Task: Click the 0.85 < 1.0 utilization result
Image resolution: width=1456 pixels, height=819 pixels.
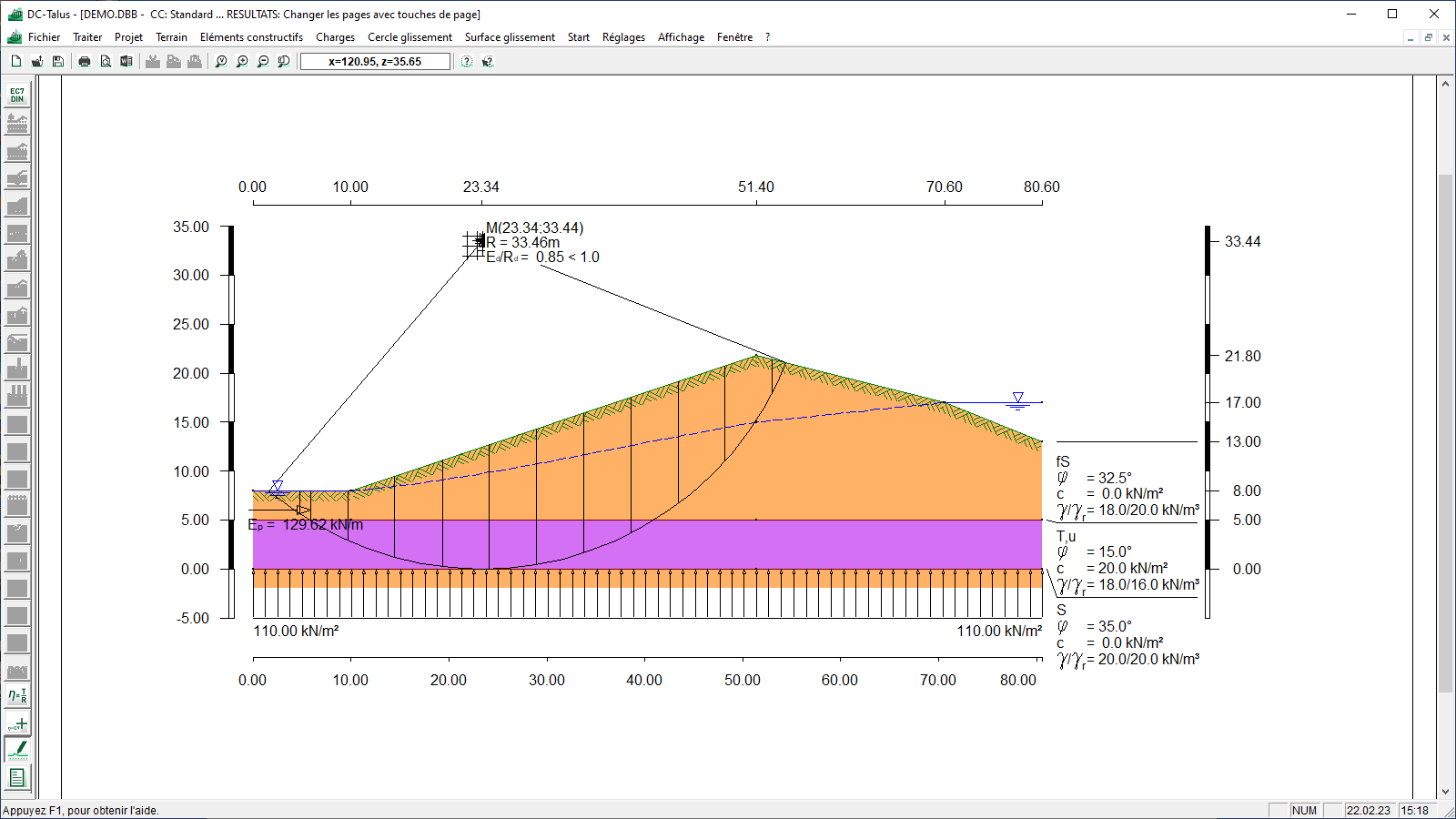Action: tap(568, 257)
